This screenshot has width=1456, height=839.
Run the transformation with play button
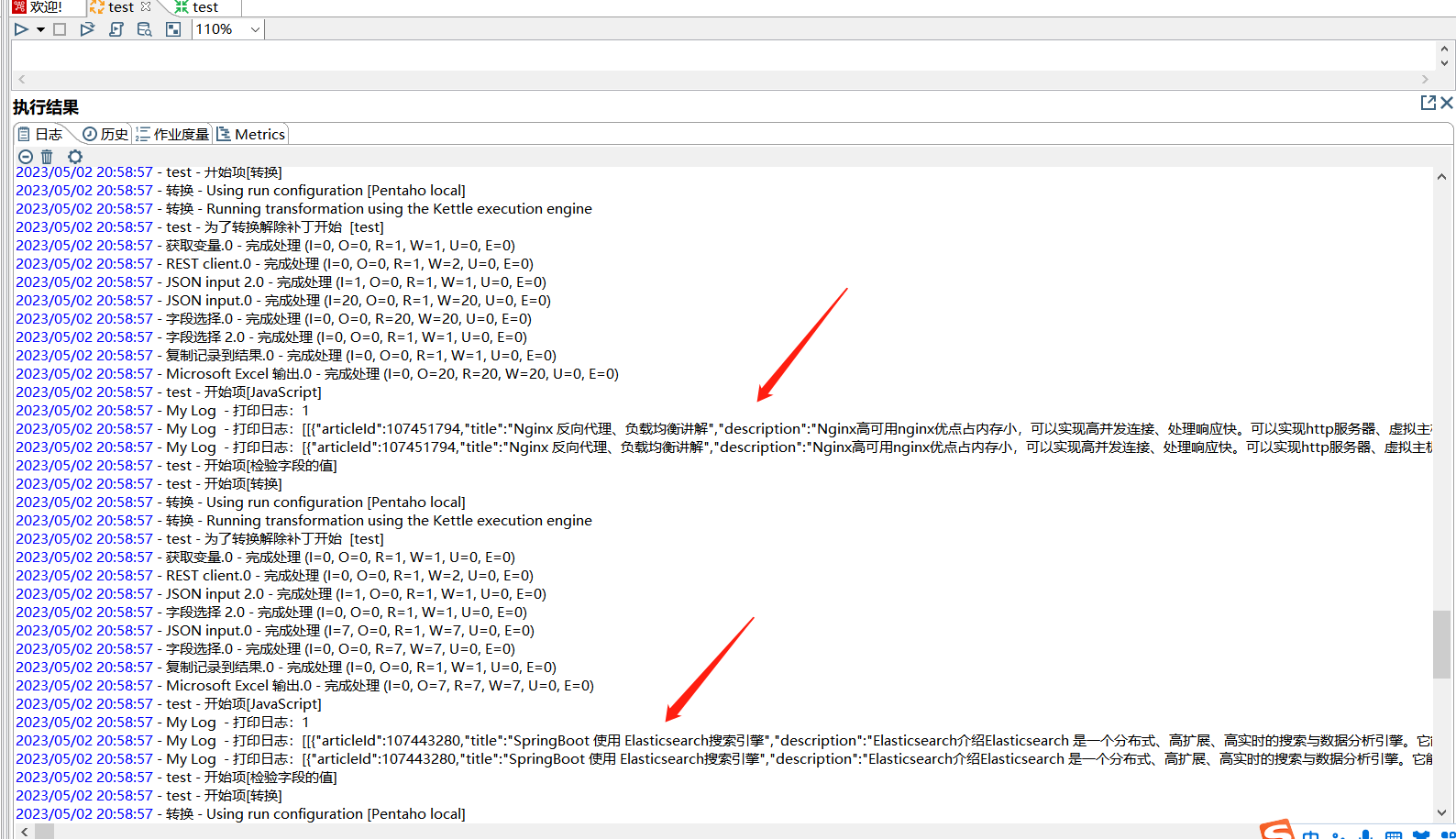(21, 29)
